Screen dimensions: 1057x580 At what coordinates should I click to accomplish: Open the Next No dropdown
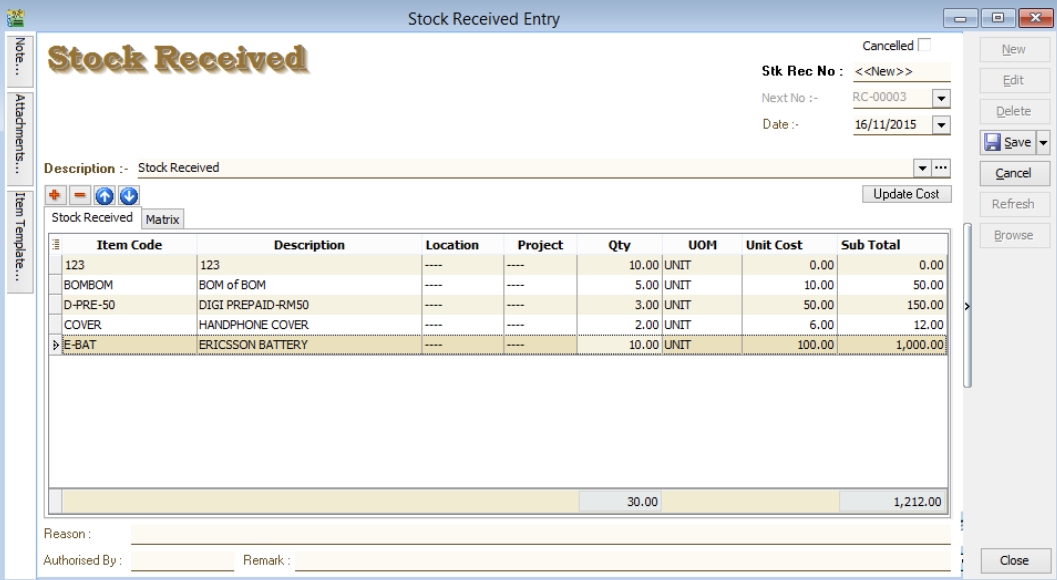click(940, 98)
